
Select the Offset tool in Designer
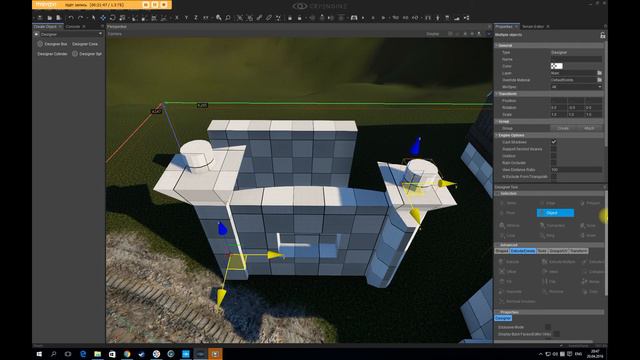tap(508, 271)
